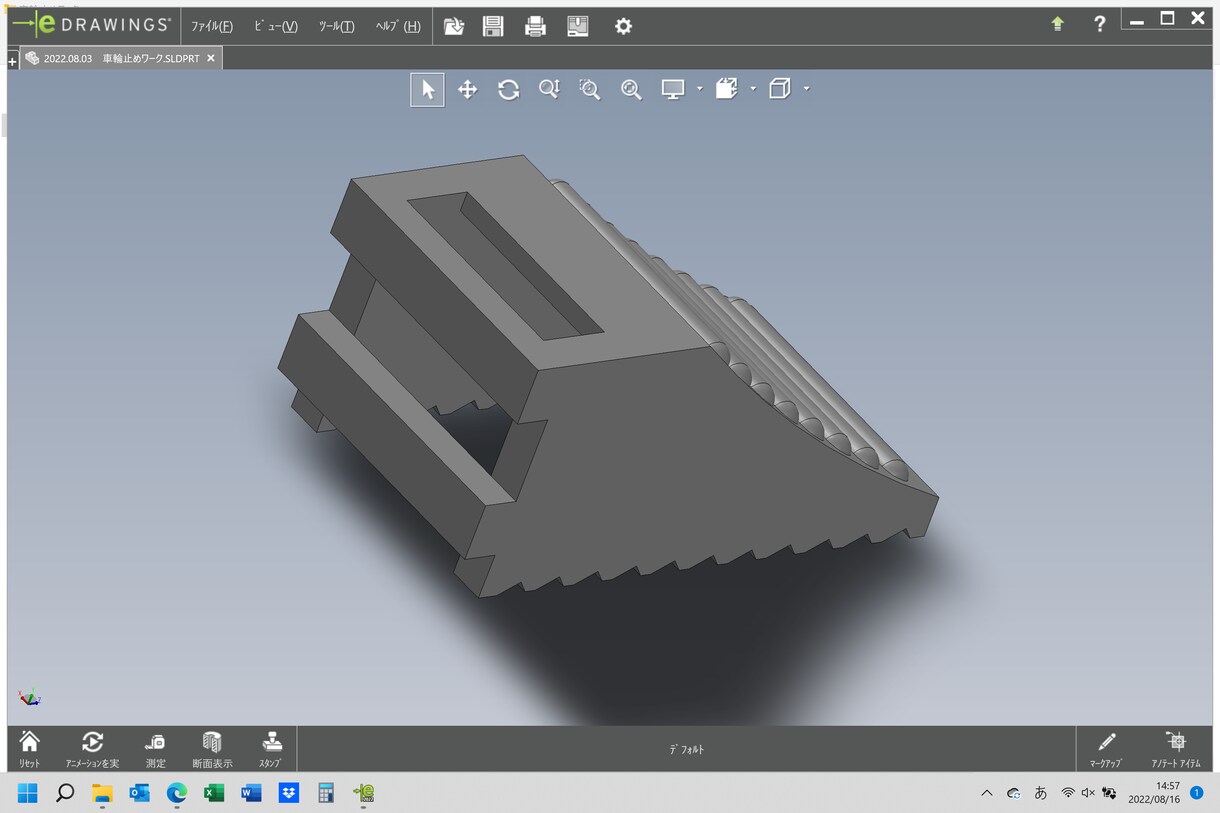Toggle the 断面表示 section view
1220x813 pixels.
(x=212, y=748)
